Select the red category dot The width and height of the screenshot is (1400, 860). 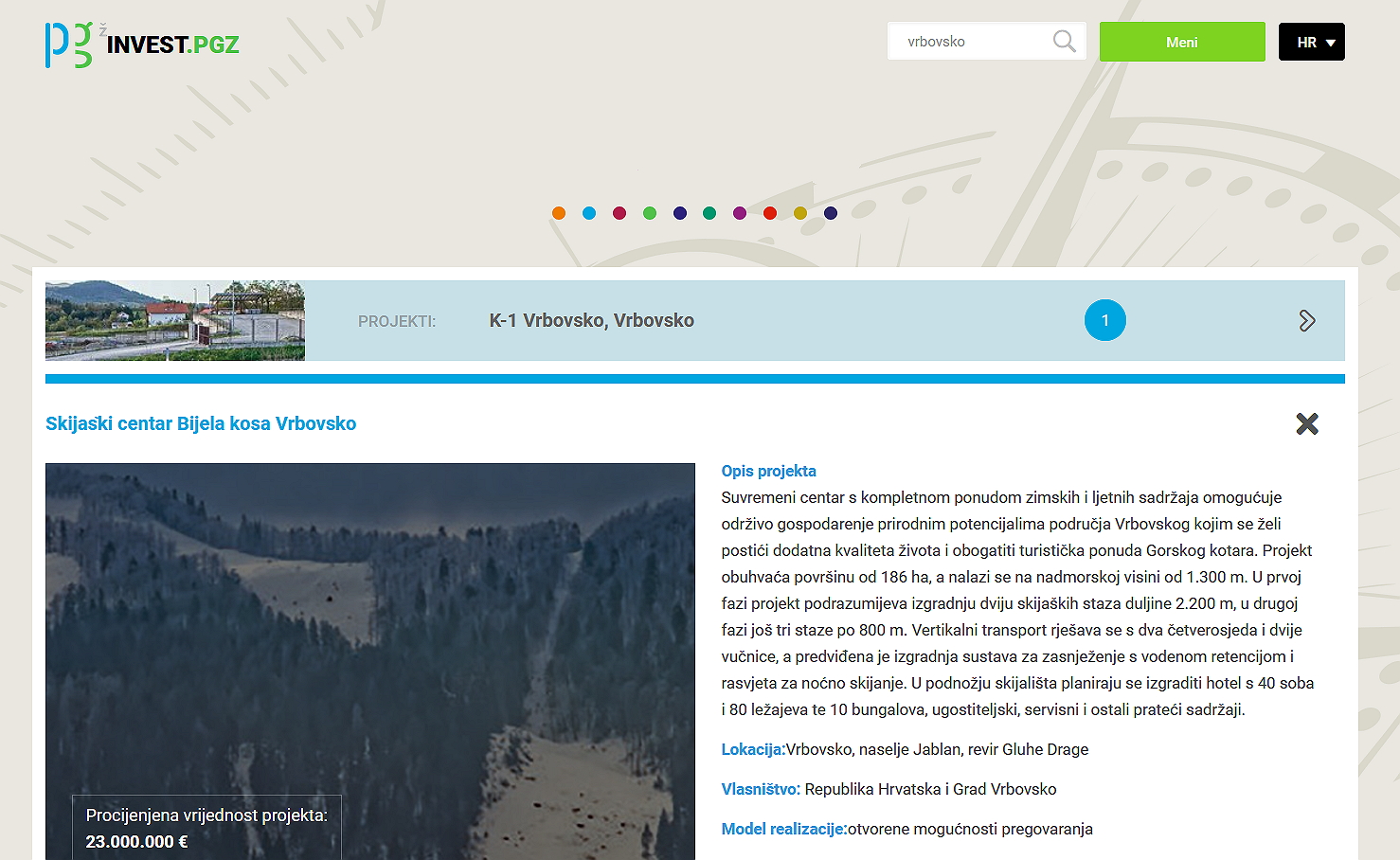coord(770,213)
